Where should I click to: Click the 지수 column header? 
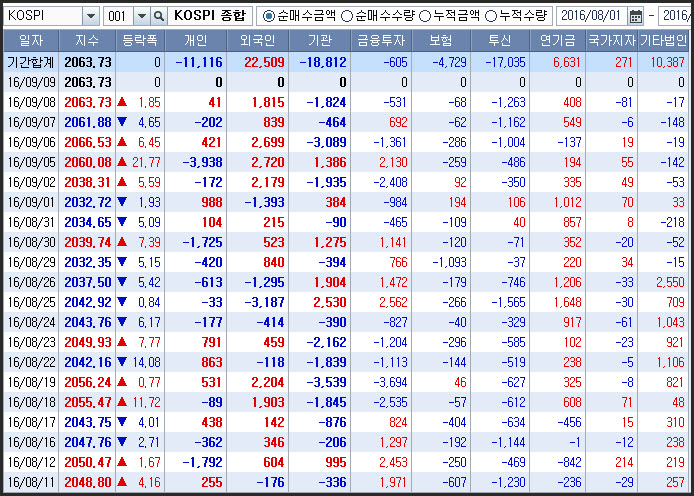tap(87, 41)
